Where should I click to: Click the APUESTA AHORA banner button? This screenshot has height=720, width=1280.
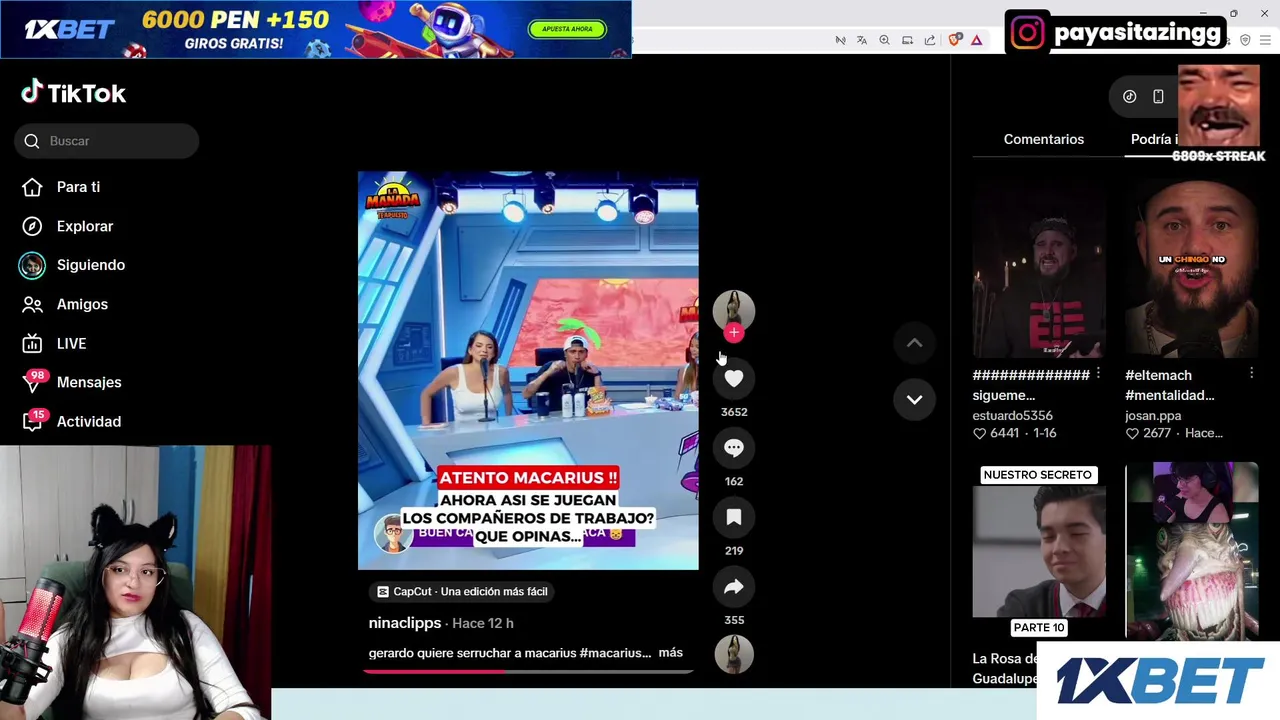(x=567, y=29)
